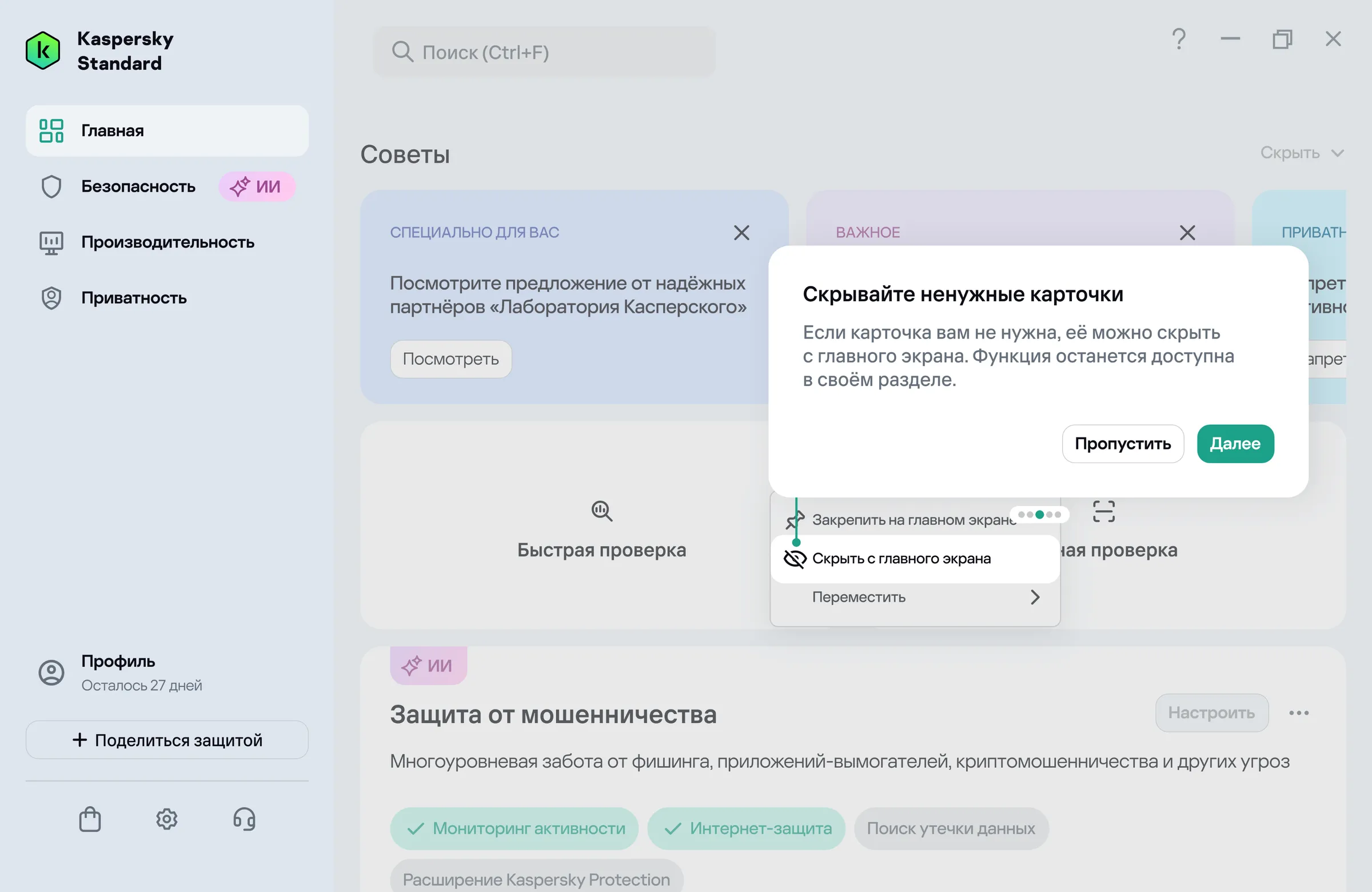Select Скрыть с главного экрана menu item
The height and width of the screenshot is (892, 1372).
tap(915, 559)
